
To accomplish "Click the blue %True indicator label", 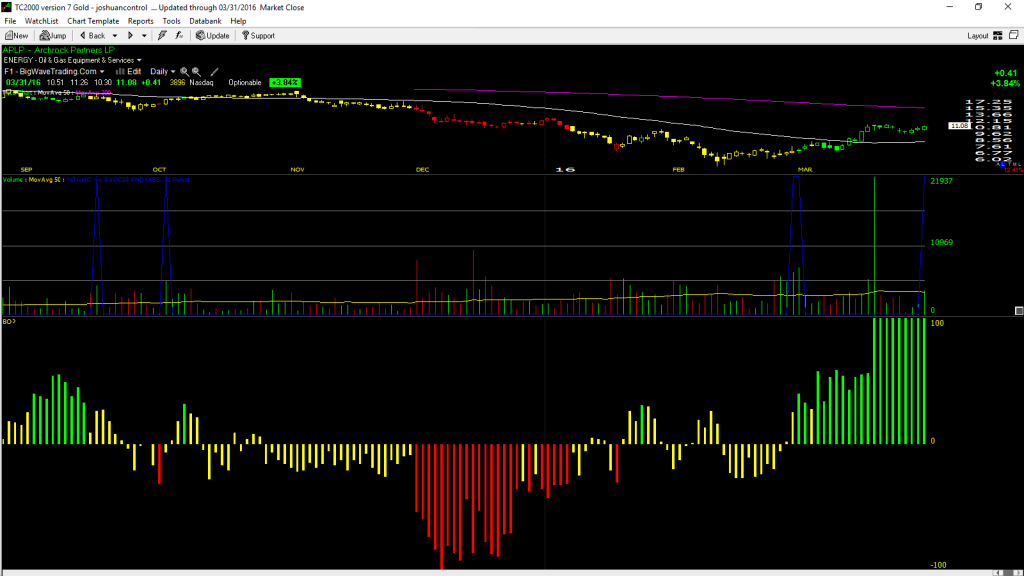I will tap(128, 180).
